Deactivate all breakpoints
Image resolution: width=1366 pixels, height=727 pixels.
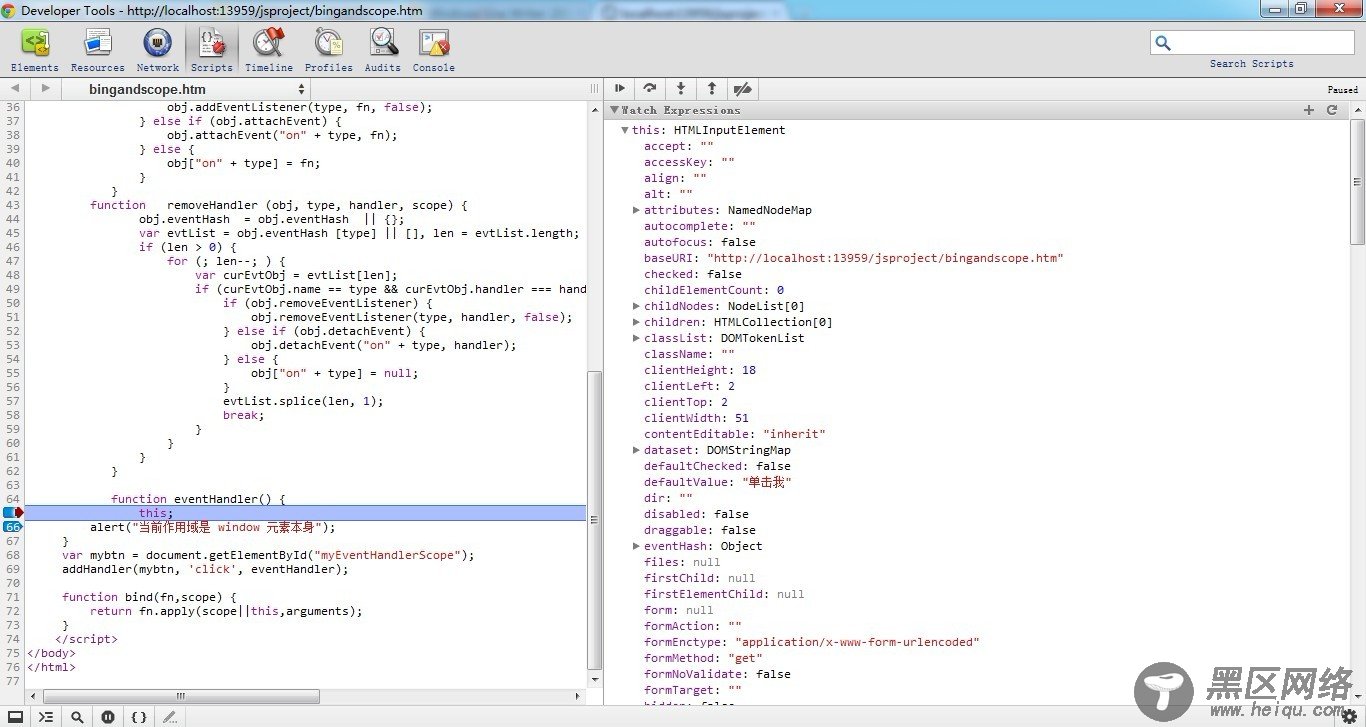742,89
